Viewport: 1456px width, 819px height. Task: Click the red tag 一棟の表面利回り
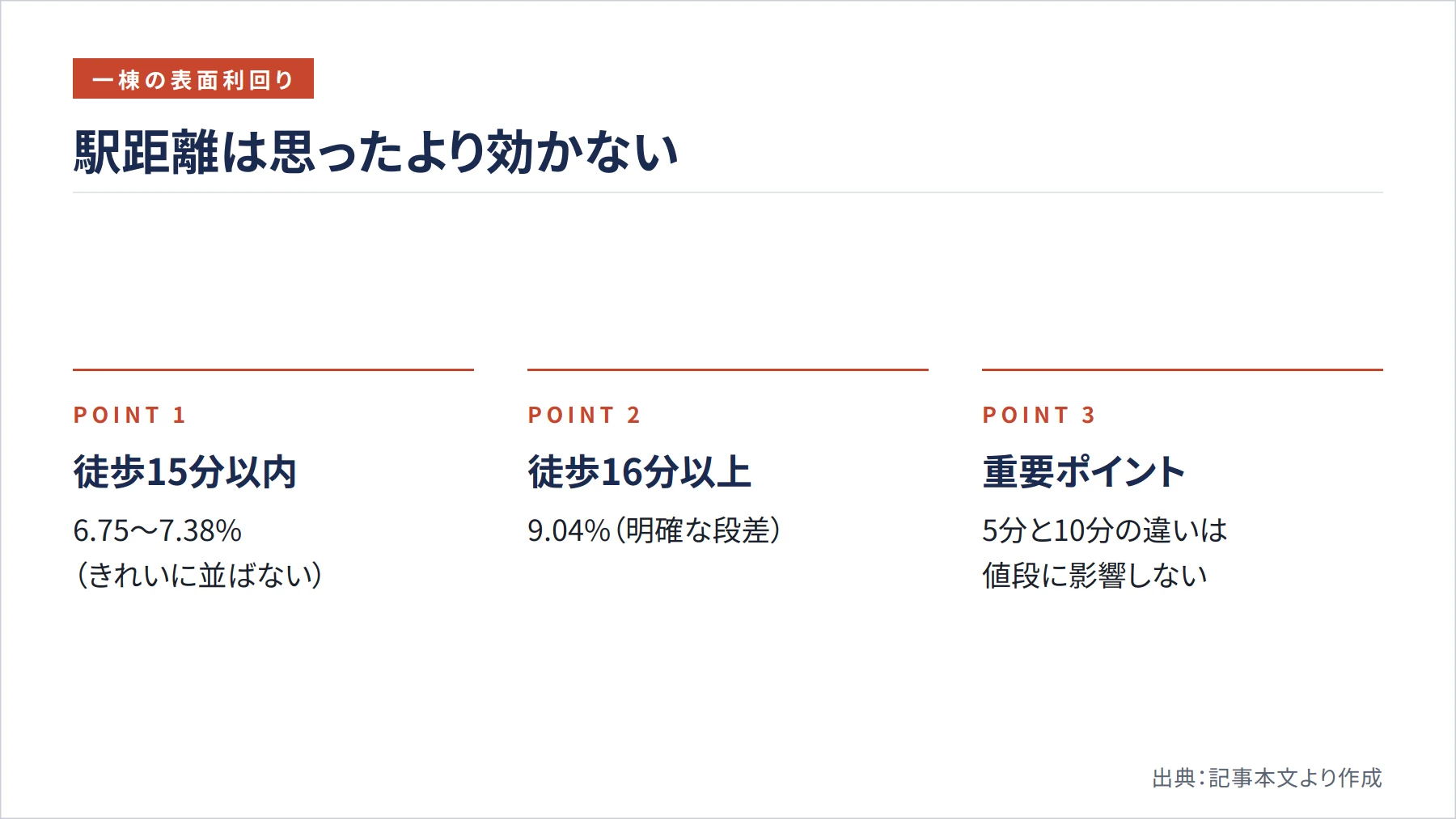click(193, 78)
